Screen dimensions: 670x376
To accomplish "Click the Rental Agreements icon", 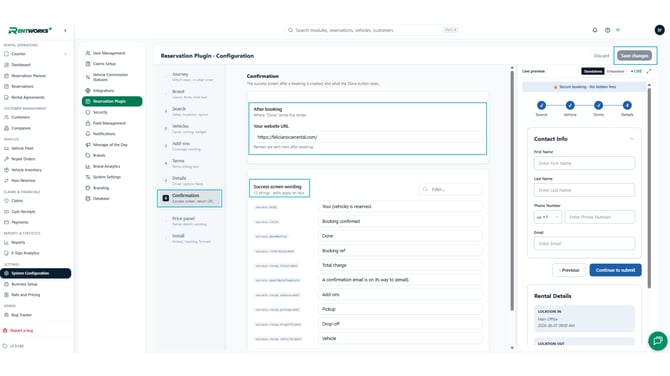I will 6,97.
